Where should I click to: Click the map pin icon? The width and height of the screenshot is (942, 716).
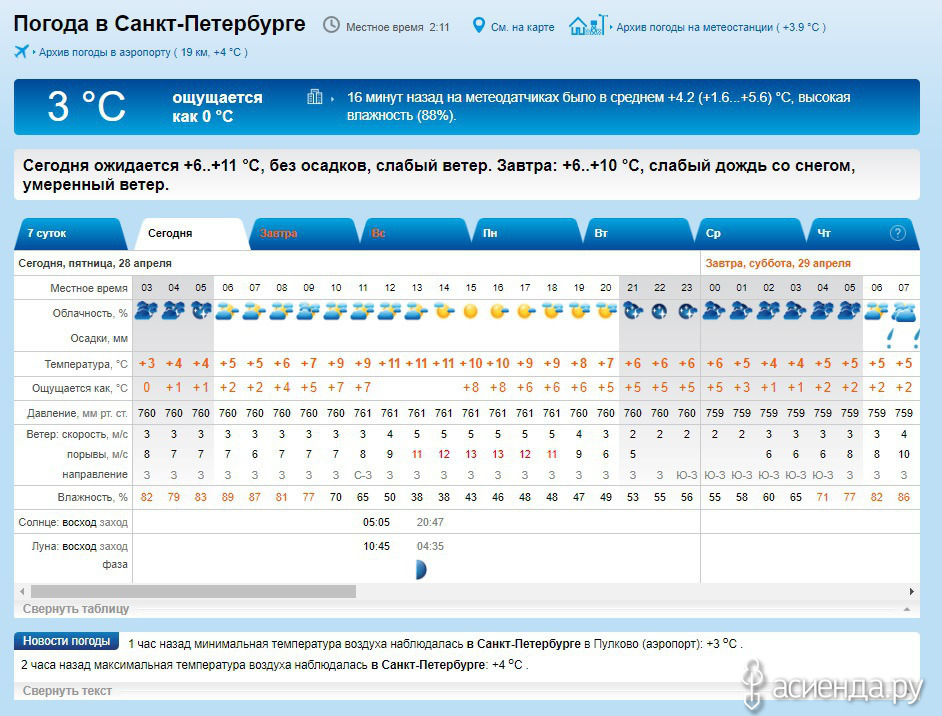[478, 25]
